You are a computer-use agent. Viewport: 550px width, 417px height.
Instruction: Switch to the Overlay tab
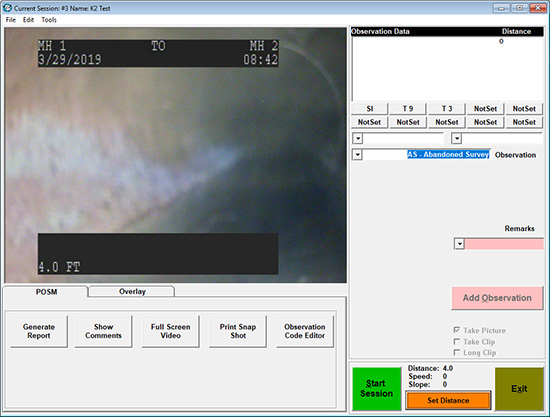click(132, 291)
